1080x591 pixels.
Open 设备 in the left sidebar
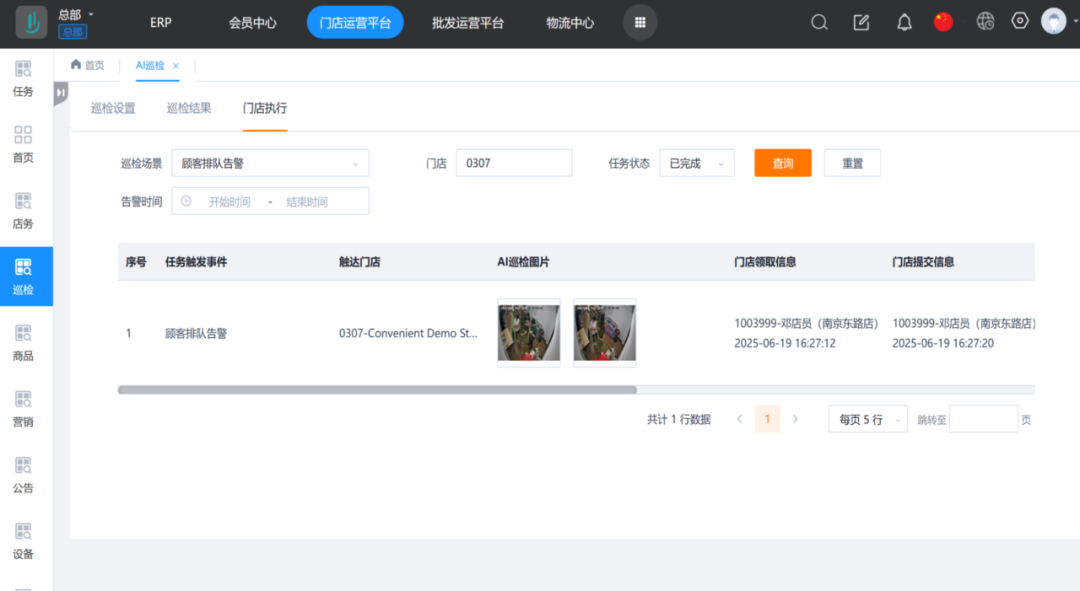(23, 540)
